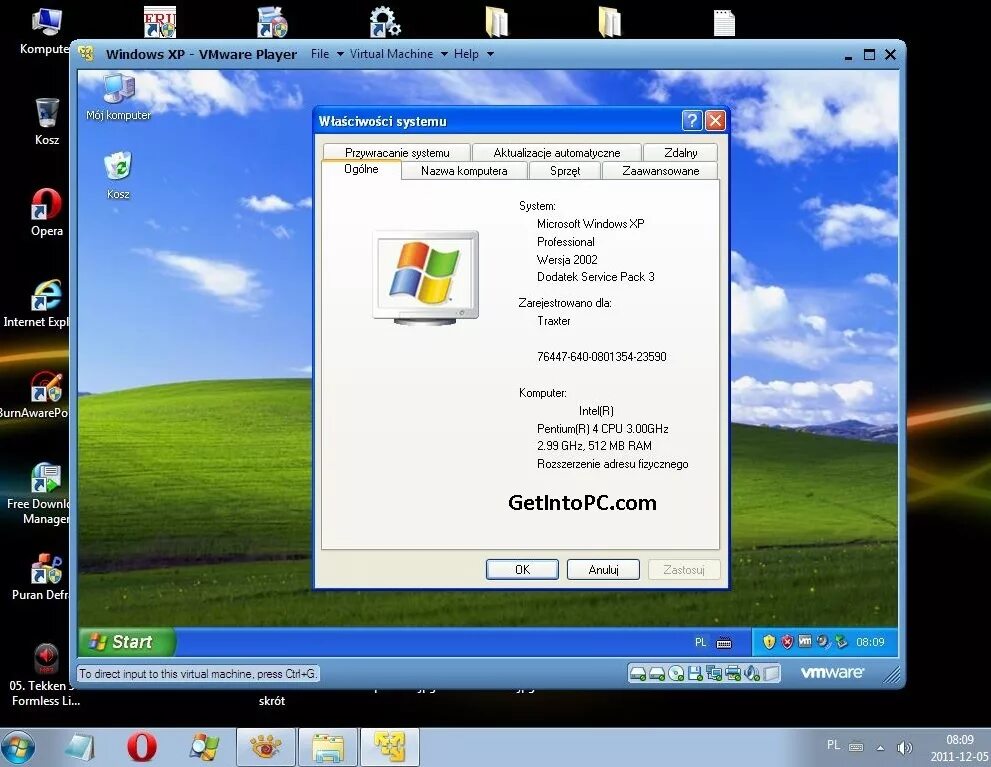Click the help question mark in Właściwości systemu

pos(692,121)
